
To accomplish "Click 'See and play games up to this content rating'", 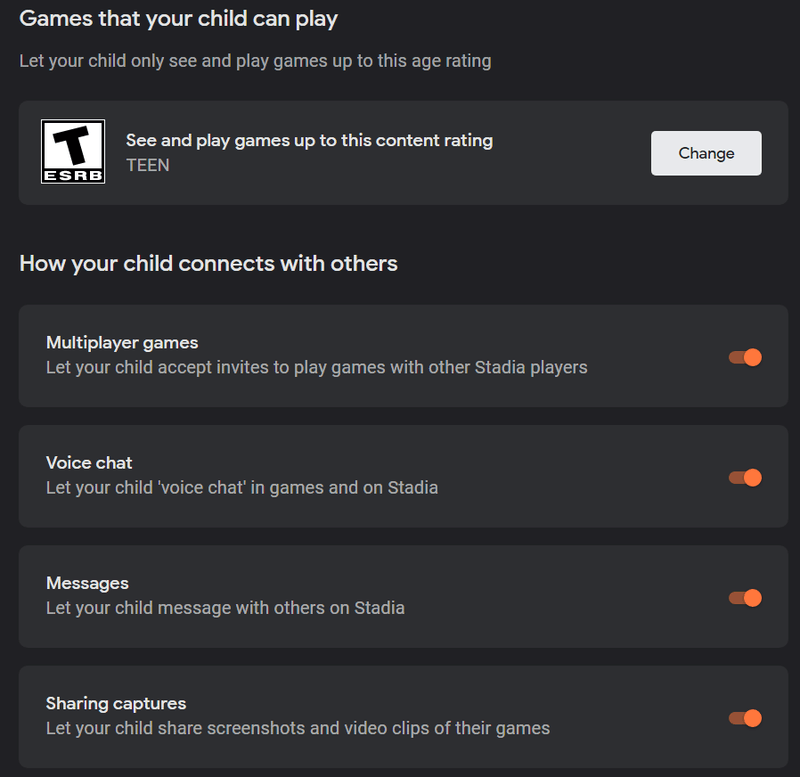I will [309, 140].
